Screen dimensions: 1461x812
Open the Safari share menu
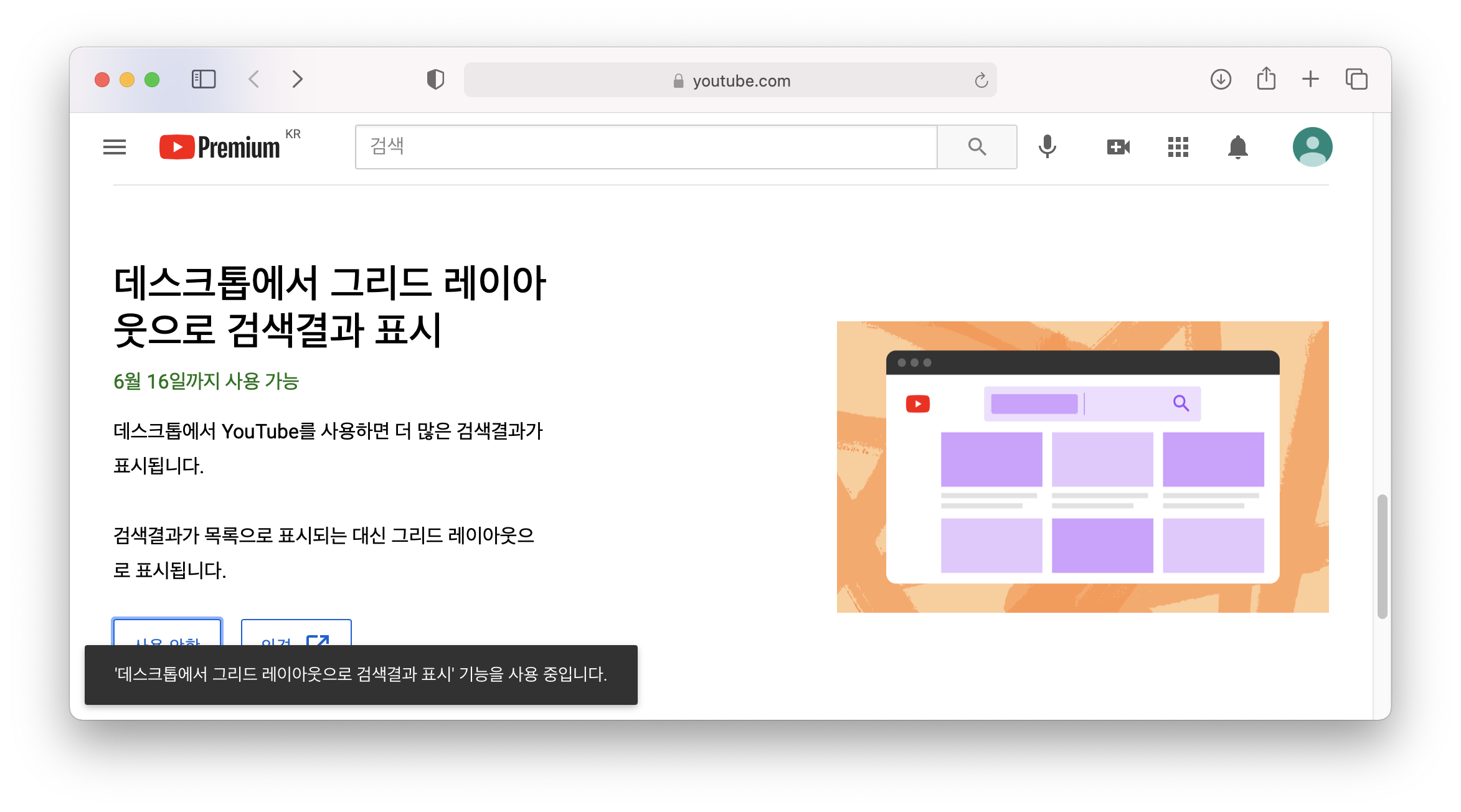pyautogui.click(x=1266, y=78)
